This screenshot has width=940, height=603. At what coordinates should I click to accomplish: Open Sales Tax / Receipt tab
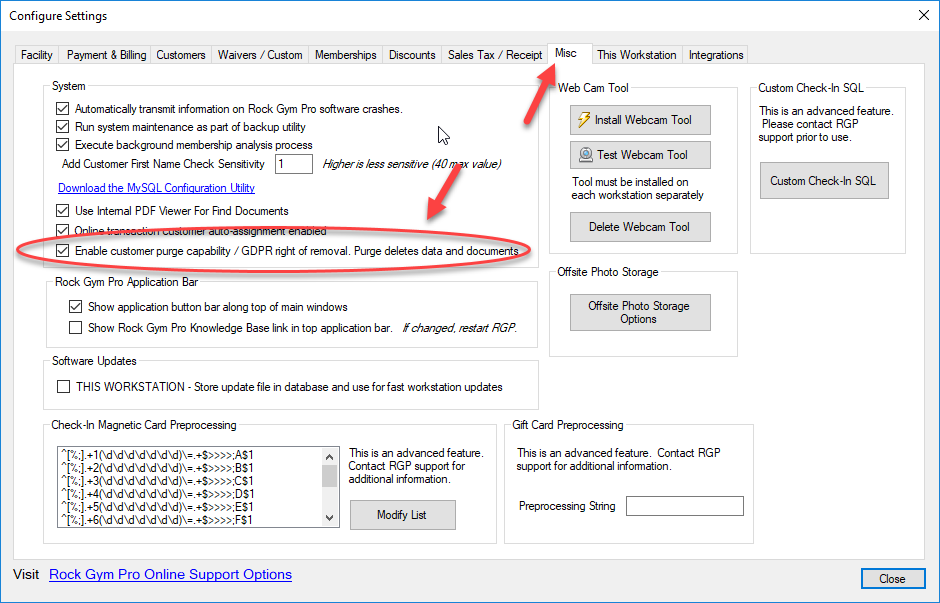click(x=495, y=55)
